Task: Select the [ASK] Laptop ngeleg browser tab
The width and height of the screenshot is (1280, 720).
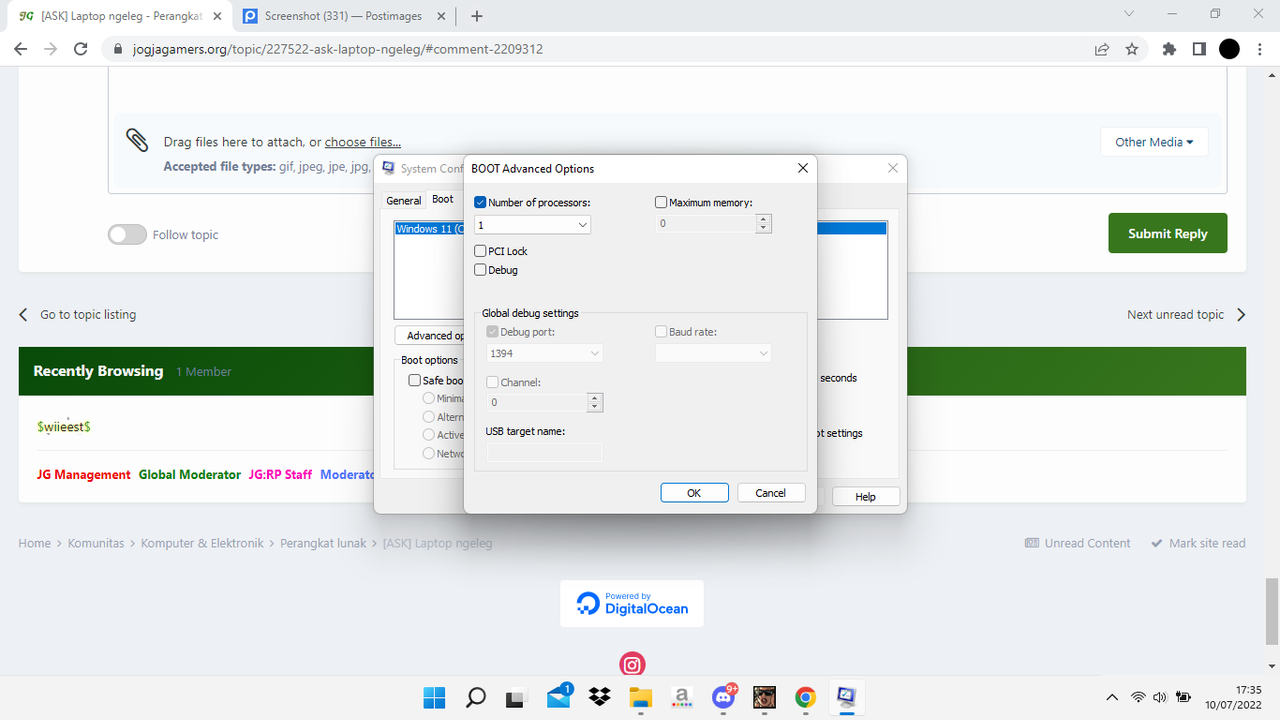Action: pyautogui.click(x=120, y=16)
